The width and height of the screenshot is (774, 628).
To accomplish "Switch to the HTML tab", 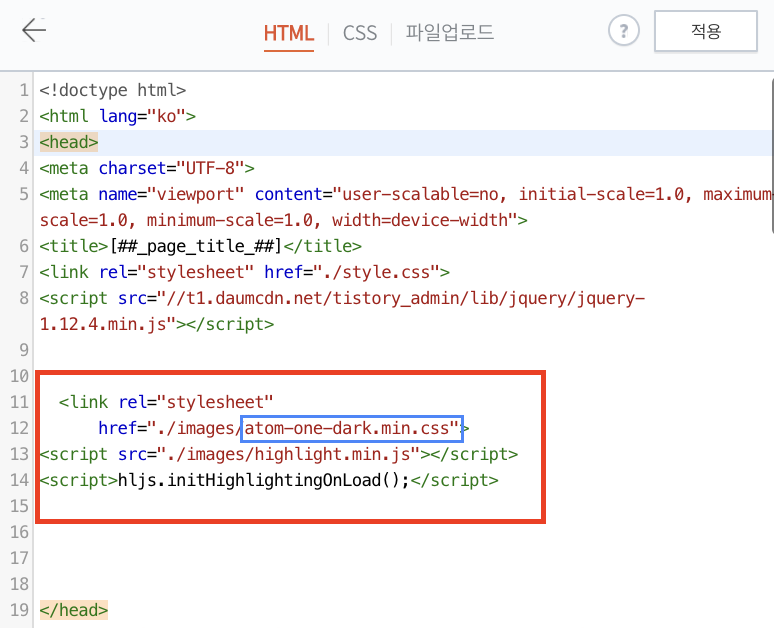I will 289,33.
